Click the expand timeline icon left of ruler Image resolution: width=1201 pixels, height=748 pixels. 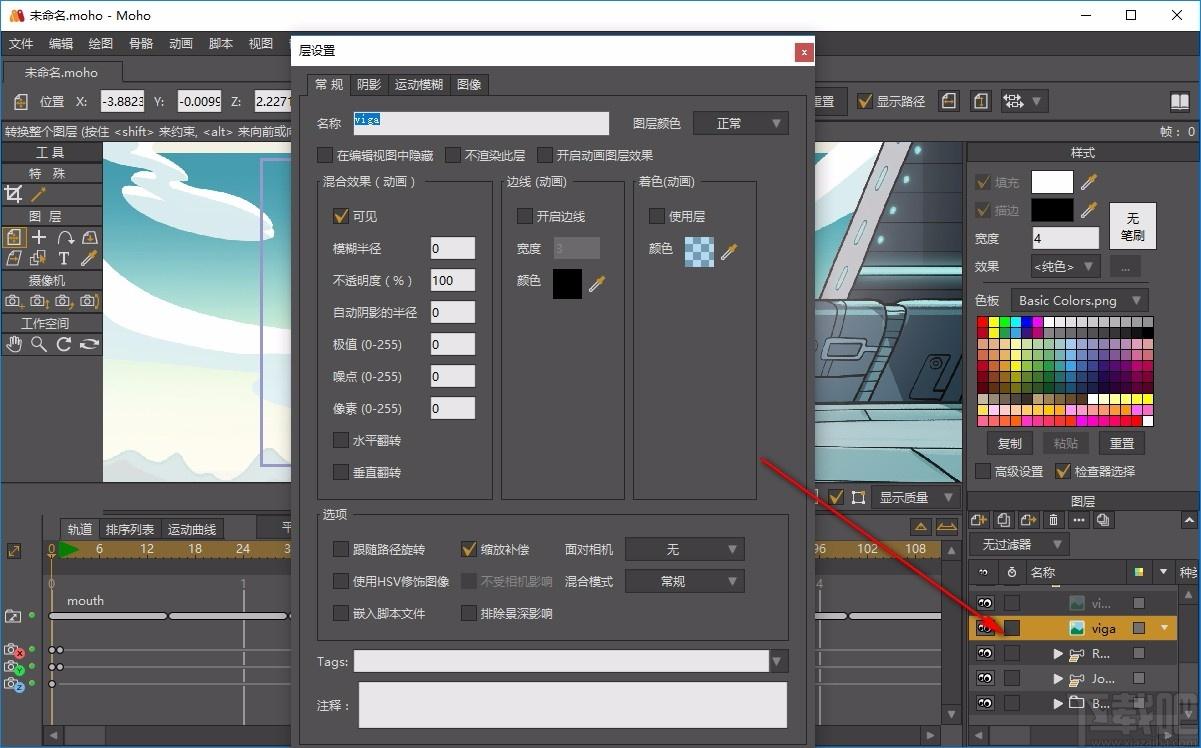point(14,550)
